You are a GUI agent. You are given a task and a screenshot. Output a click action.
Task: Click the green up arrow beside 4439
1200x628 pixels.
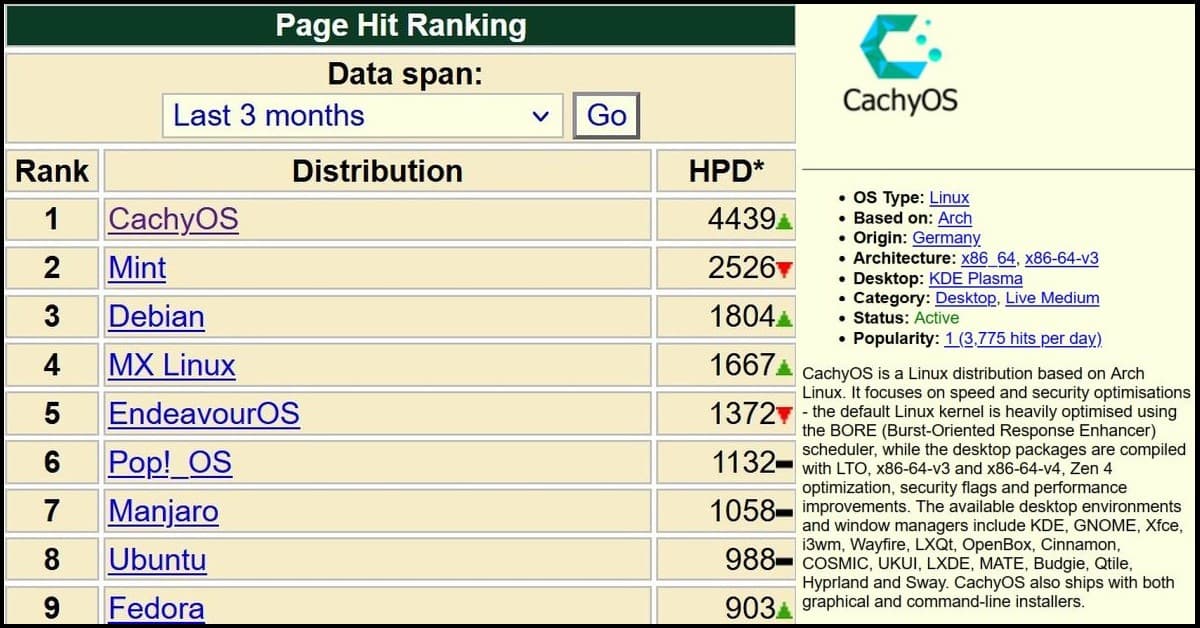[x=785, y=222]
